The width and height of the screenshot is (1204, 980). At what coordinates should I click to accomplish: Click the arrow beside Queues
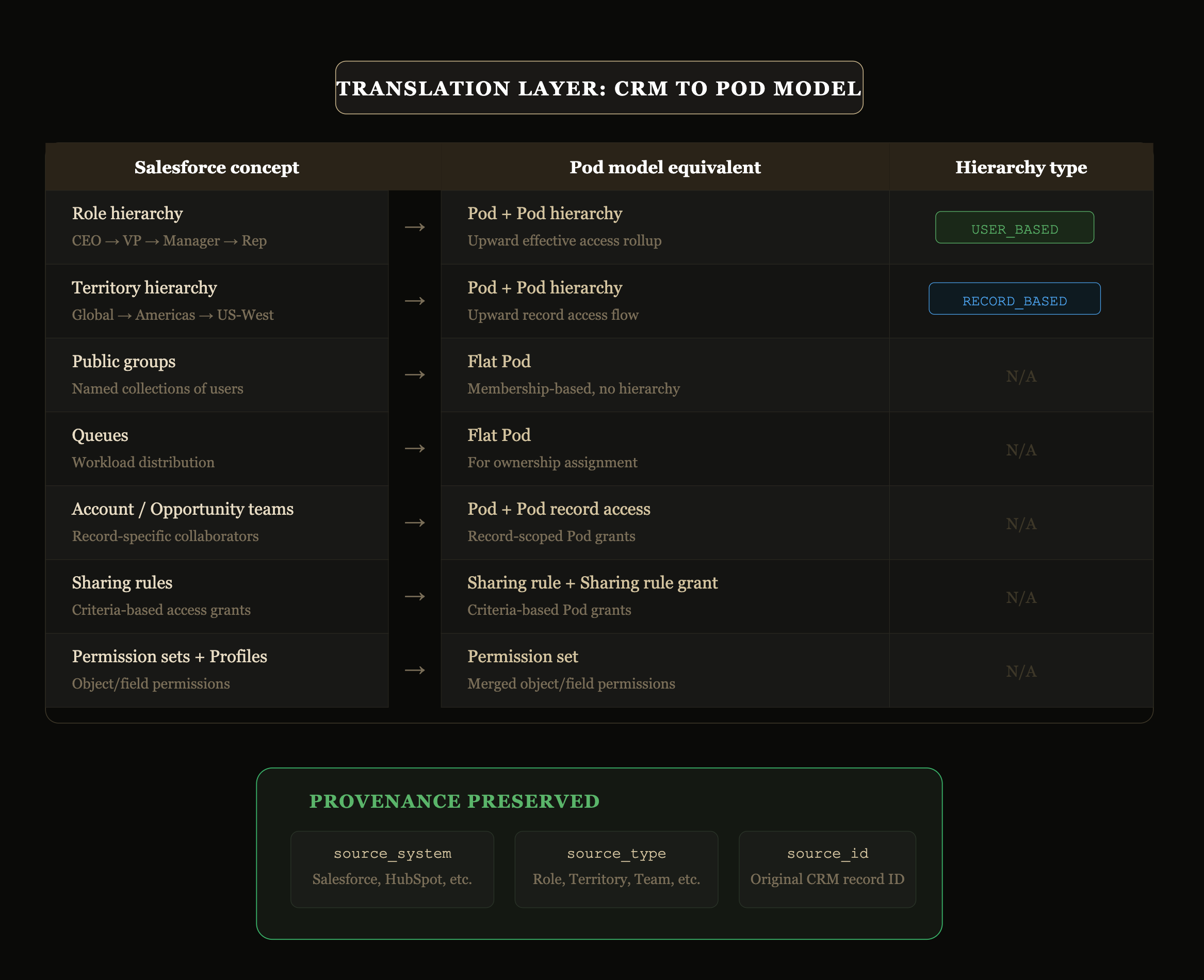414,449
